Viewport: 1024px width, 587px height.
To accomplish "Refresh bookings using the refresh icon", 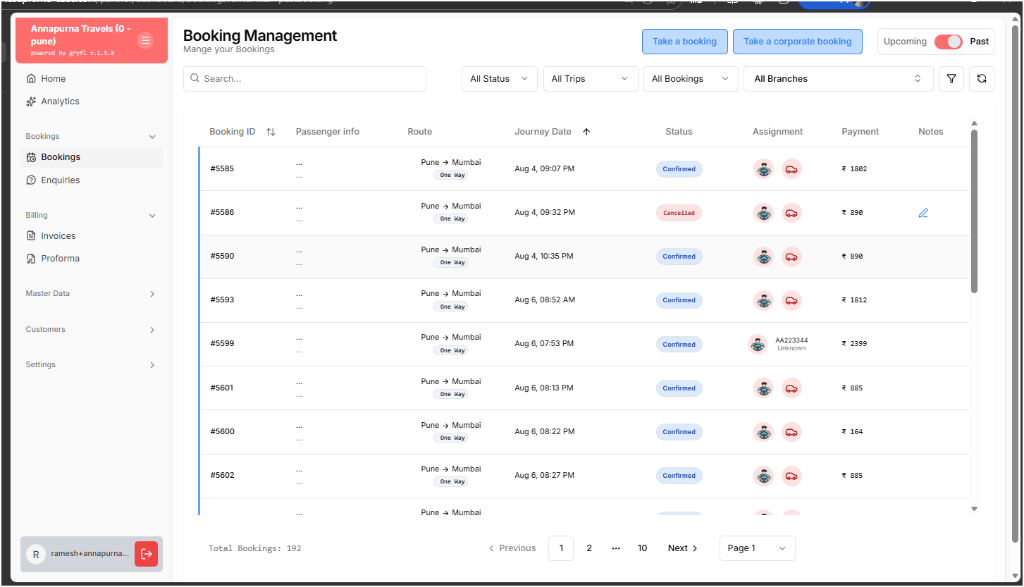I will (x=981, y=78).
